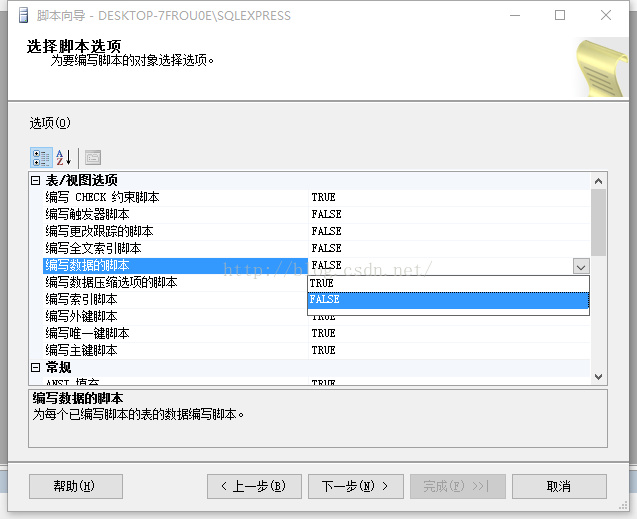
Task: Click the 帮助(H) button
Action: coord(76,486)
